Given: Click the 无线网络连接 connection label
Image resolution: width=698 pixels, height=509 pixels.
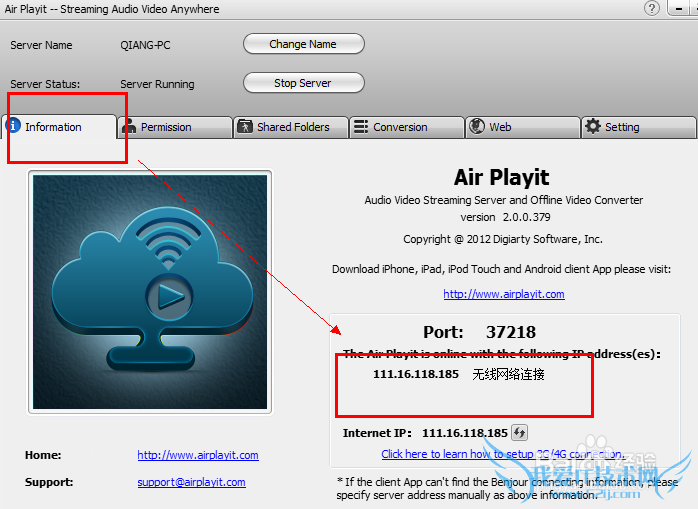Looking at the screenshot, I should pos(508,374).
